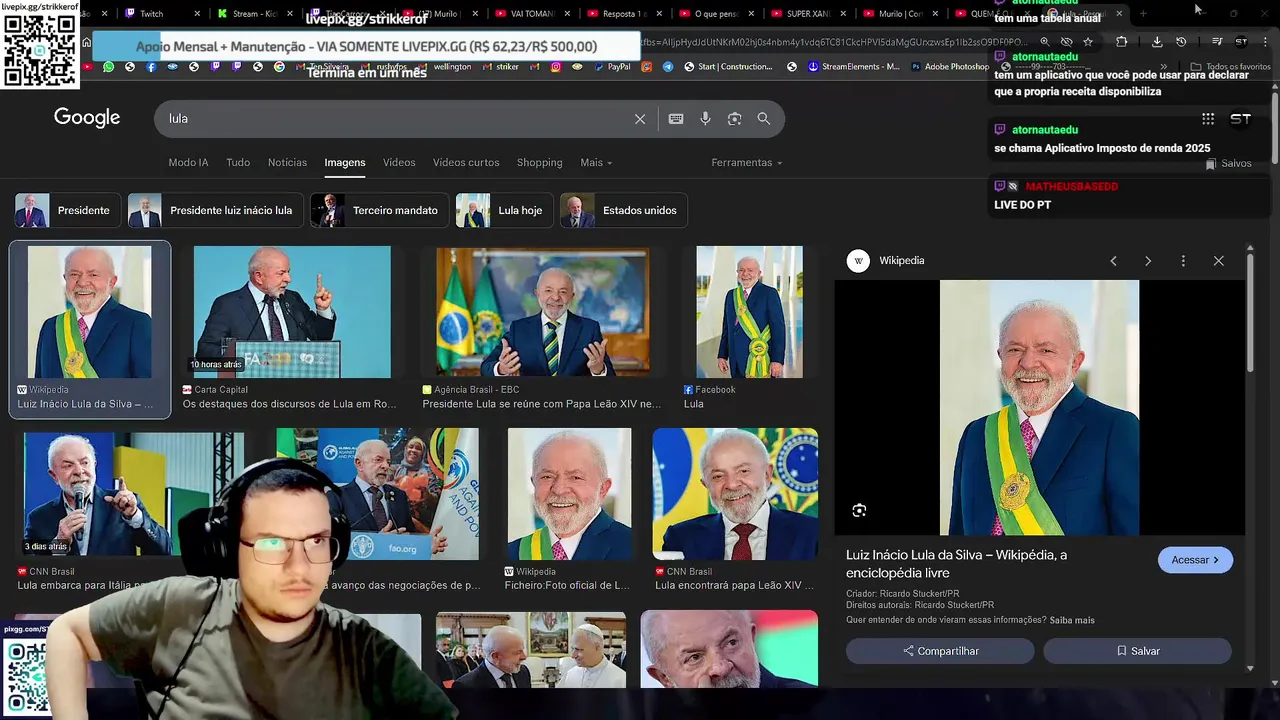The image size is (1280, 720).
Task: Select the Ficheiro:Foto oficial Wikipedia thumbnail
Action: click(x=569, y=494)
